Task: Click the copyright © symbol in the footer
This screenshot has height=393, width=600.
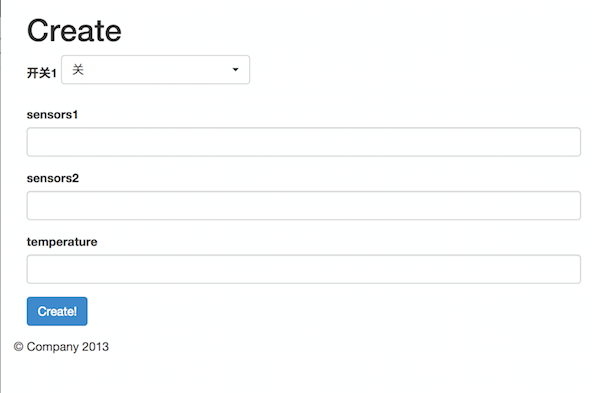Action: tap(18, 347)
